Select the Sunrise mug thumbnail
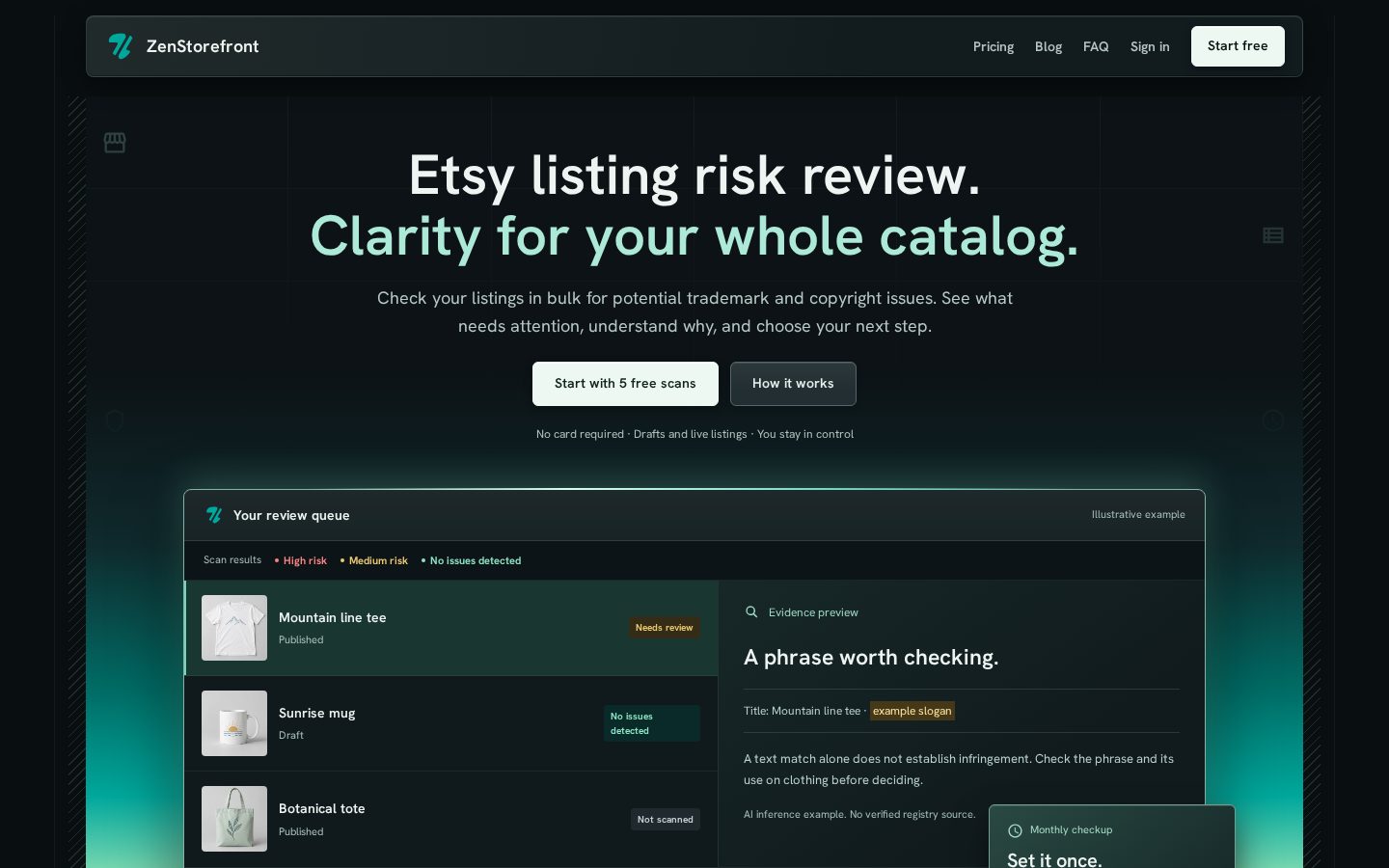 click(234, 723)
